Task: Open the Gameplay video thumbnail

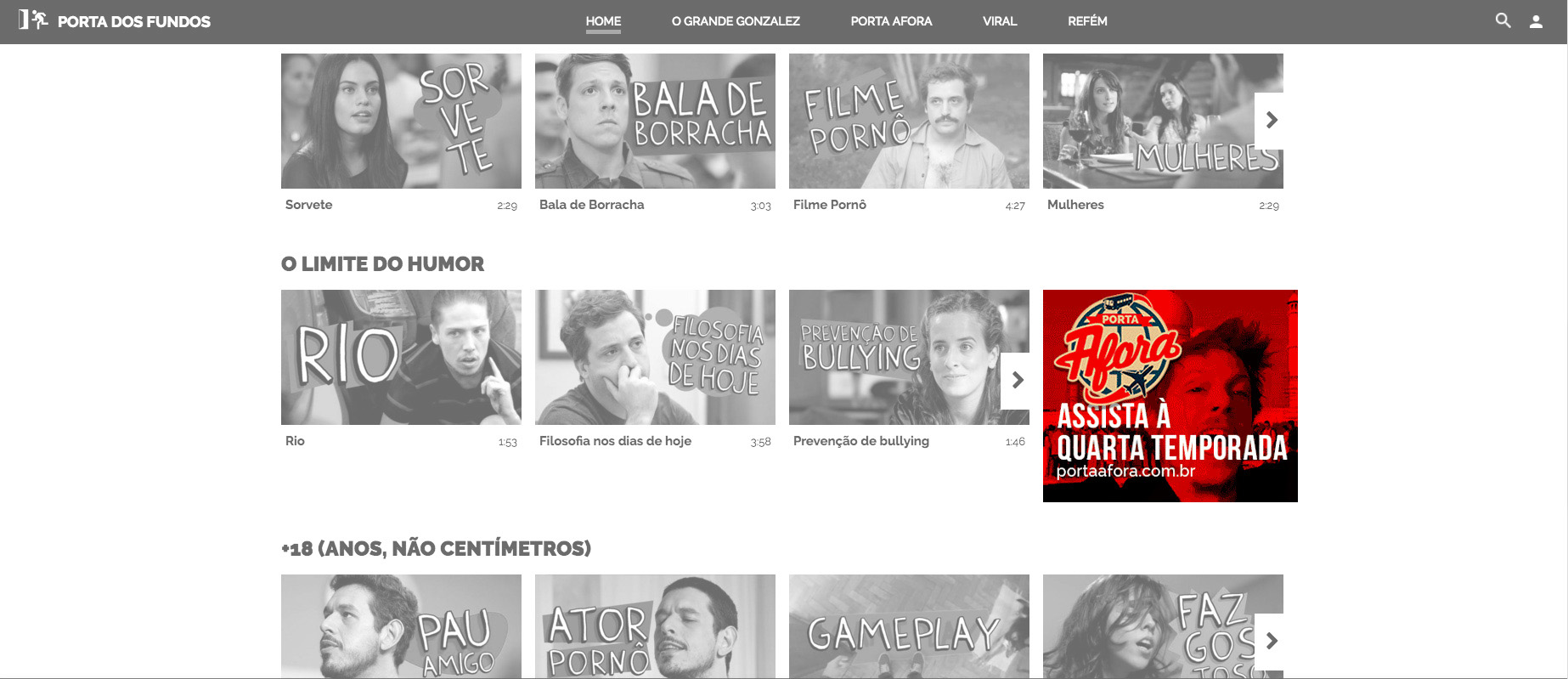Action: [x=909, y=626]
